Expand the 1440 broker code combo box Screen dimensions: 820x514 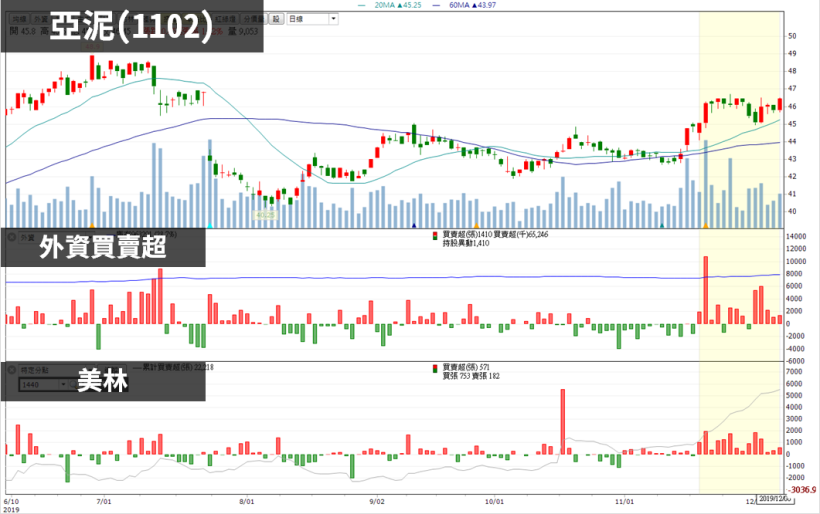[x=63, y=384]
